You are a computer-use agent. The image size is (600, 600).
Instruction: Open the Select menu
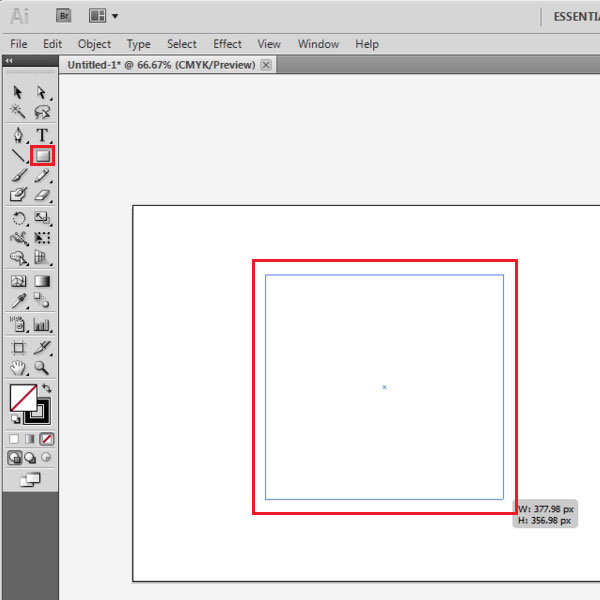(x=182, y=44)
